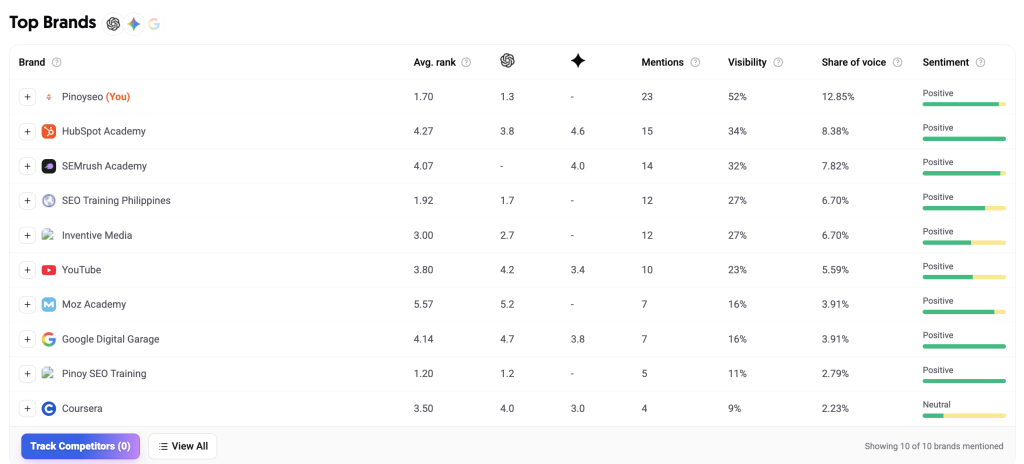
Task: Click the YouTube logo icon
Action: (x=48, y=270)
